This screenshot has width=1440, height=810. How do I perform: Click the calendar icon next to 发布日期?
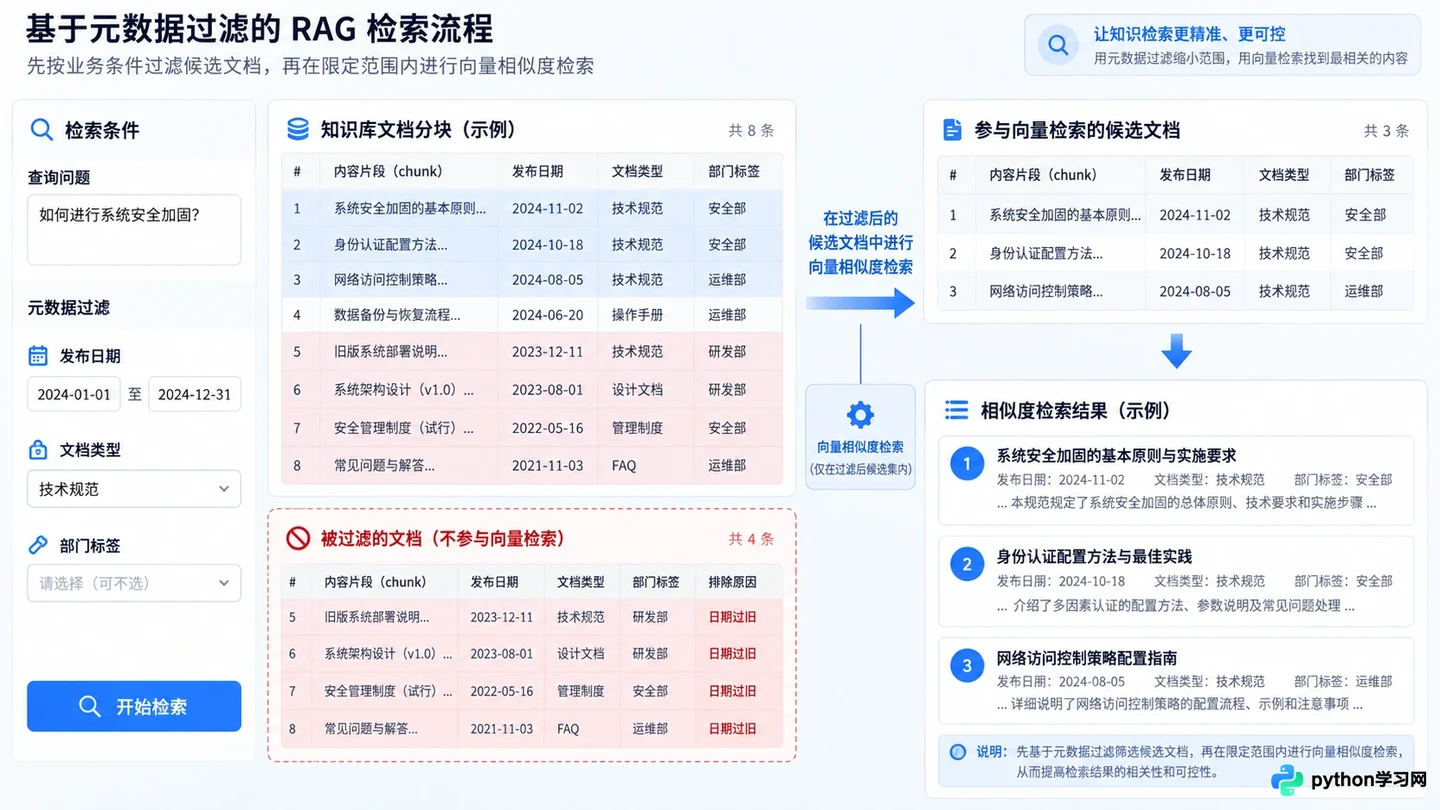click(x=38, y=355)
